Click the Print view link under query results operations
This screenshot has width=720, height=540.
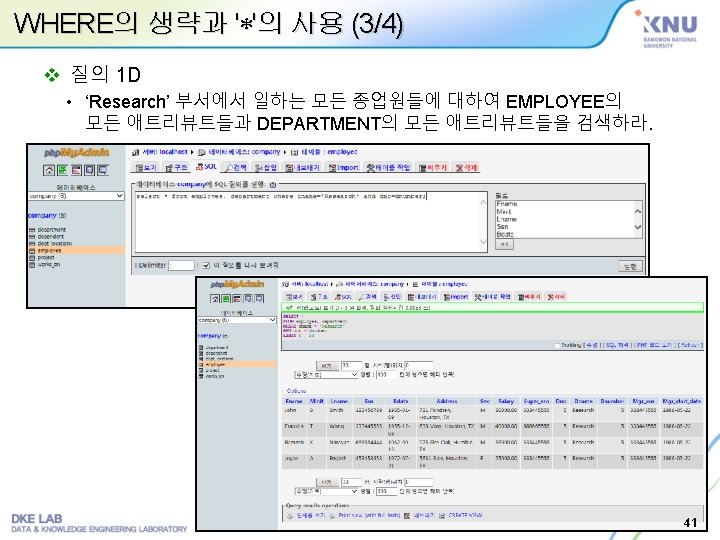[x=369, y=516]
